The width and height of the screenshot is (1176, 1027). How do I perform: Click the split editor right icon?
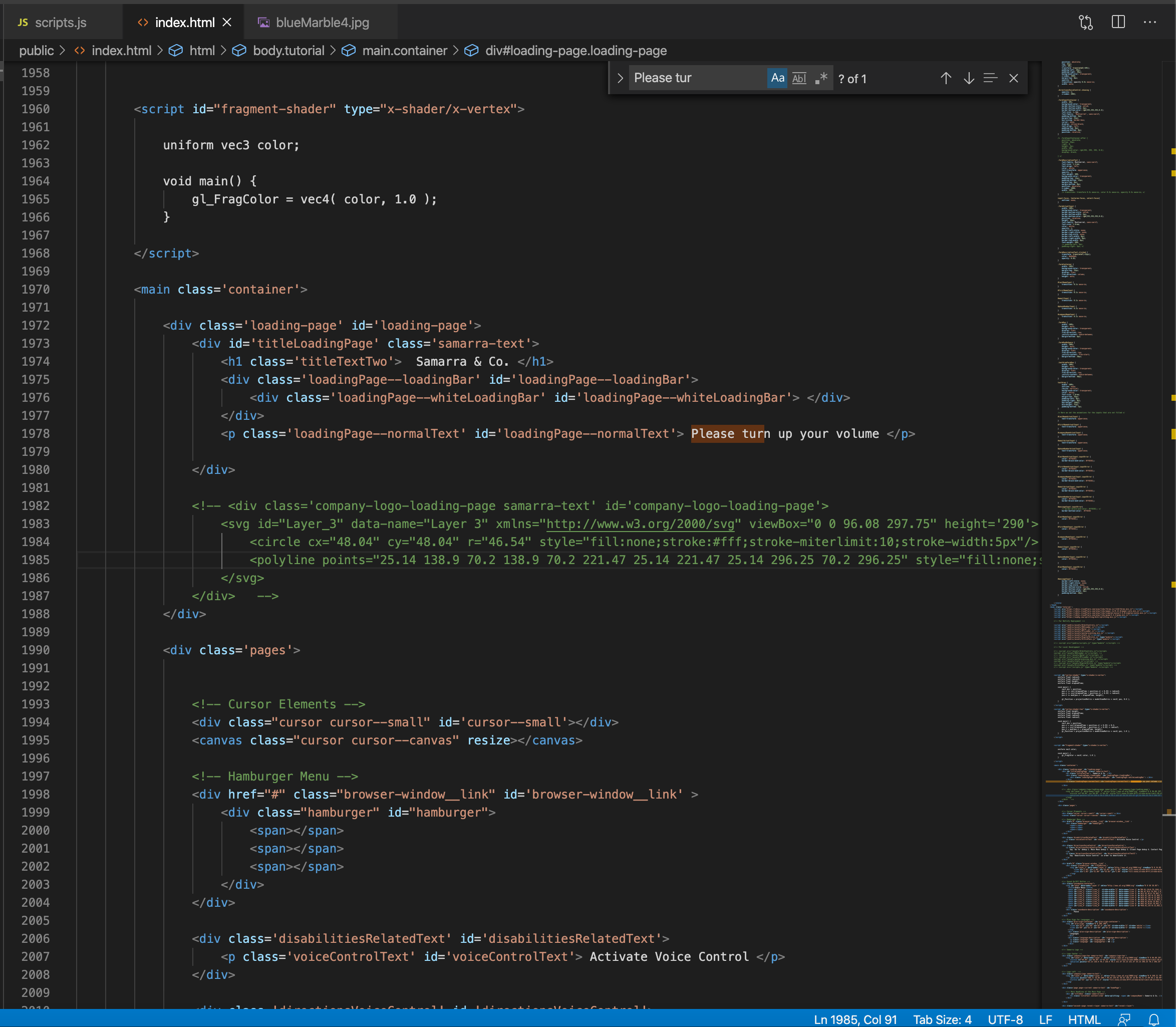[1117, 23]
